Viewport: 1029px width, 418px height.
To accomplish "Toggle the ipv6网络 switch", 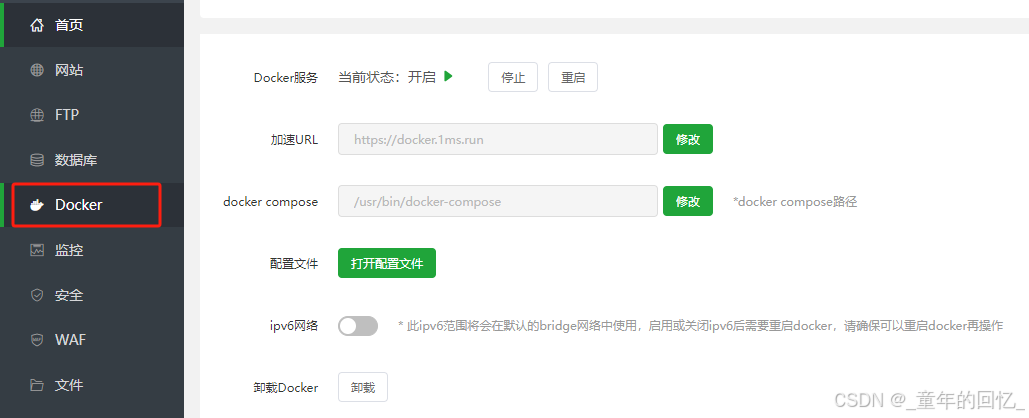I will (358, 325).
